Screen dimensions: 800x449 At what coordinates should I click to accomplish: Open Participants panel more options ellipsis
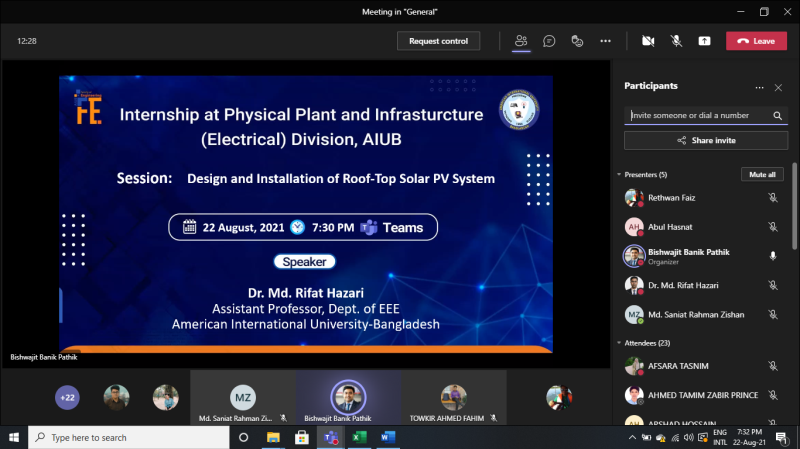pyautogui.click(x=759, y=87)
